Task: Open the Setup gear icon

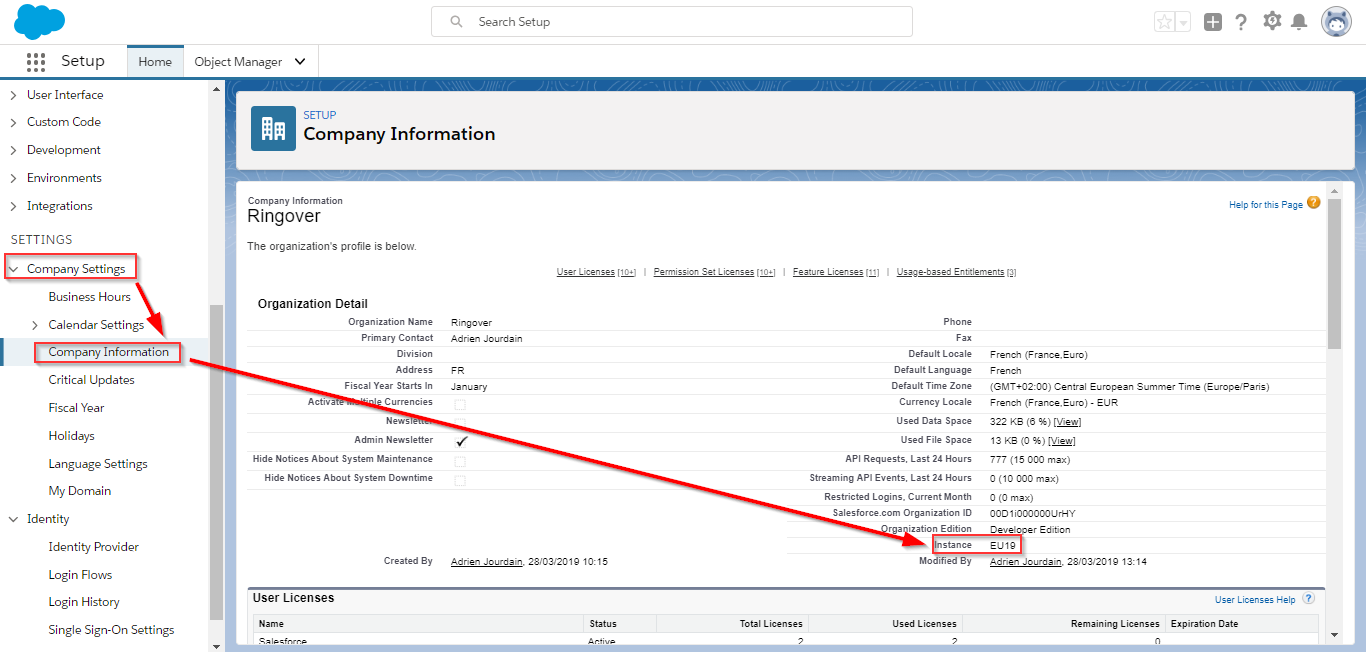Action: pyautogui.click(x=1272, y=21)
